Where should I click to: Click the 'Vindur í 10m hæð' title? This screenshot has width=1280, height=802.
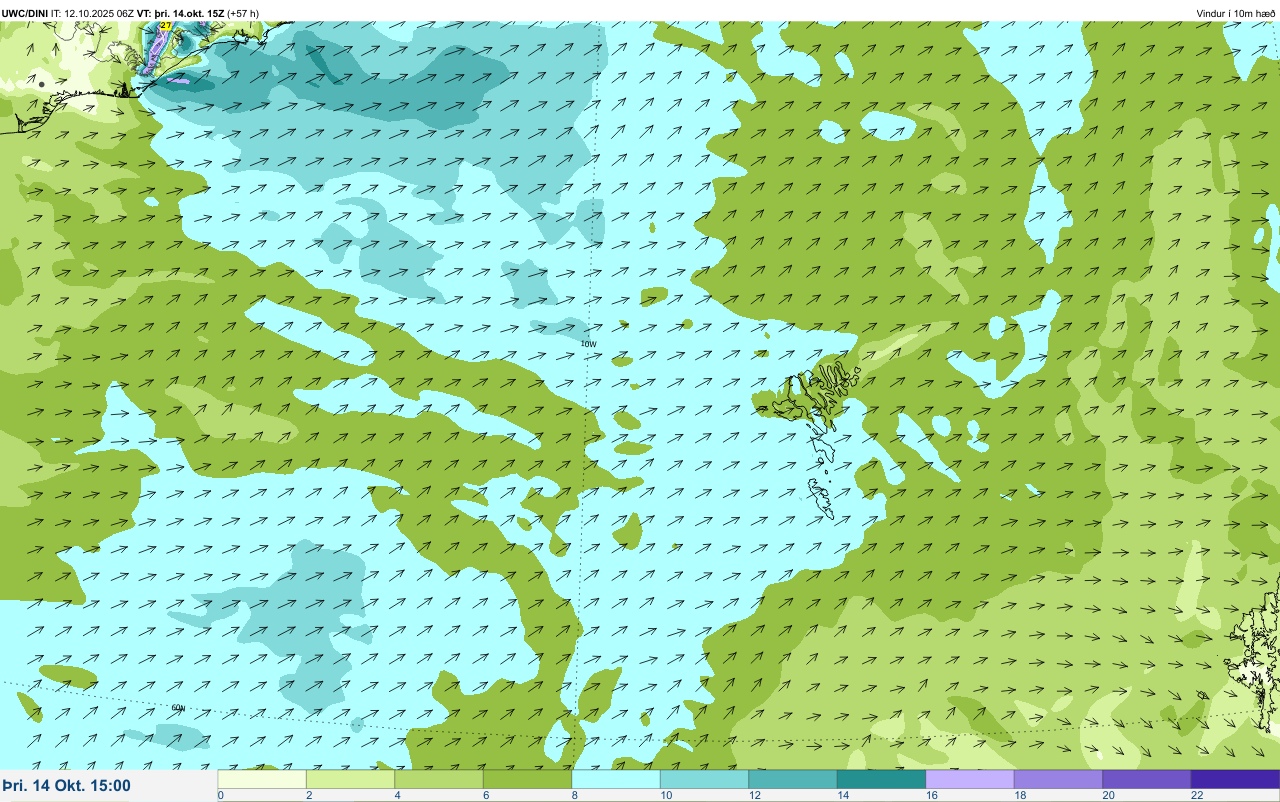1236,13
